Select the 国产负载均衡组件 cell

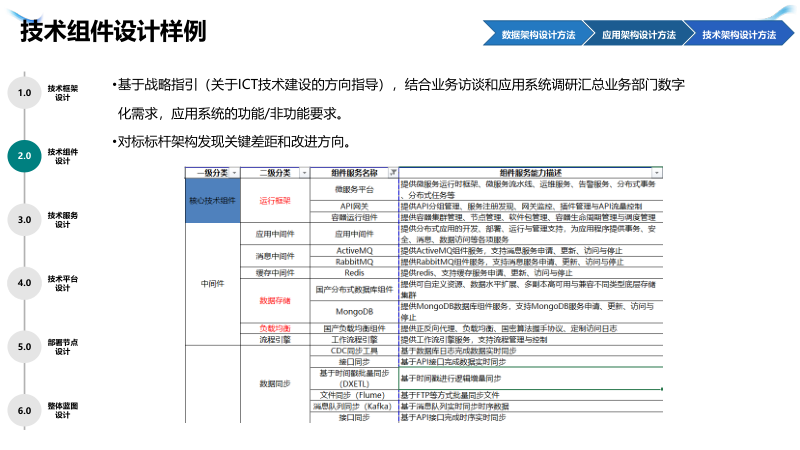[354, 329]
